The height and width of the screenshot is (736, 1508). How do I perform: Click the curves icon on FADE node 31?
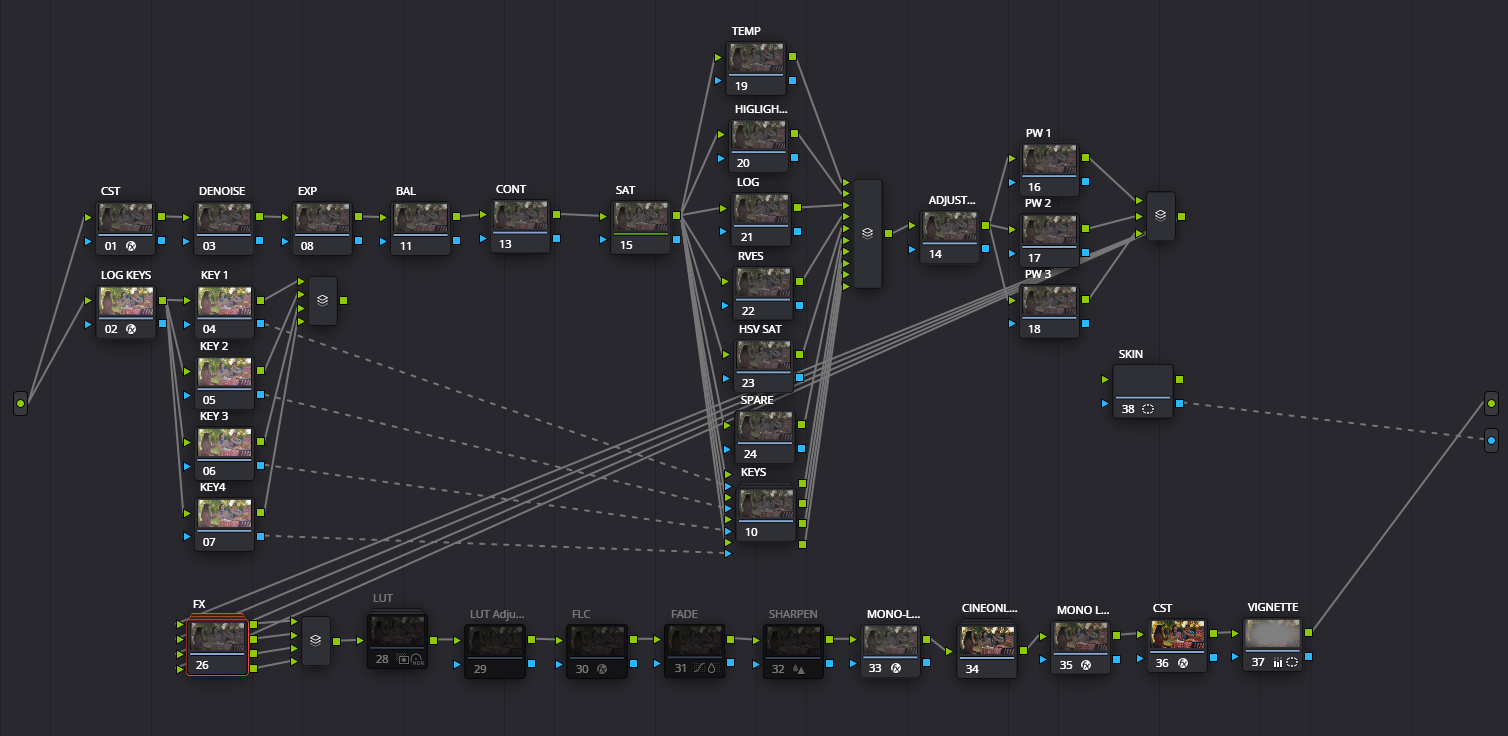tap(697, 669)
